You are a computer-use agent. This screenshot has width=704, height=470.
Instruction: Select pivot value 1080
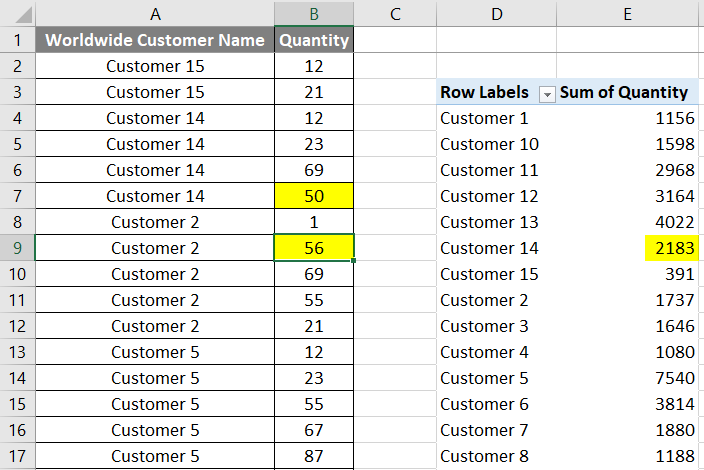628,352
